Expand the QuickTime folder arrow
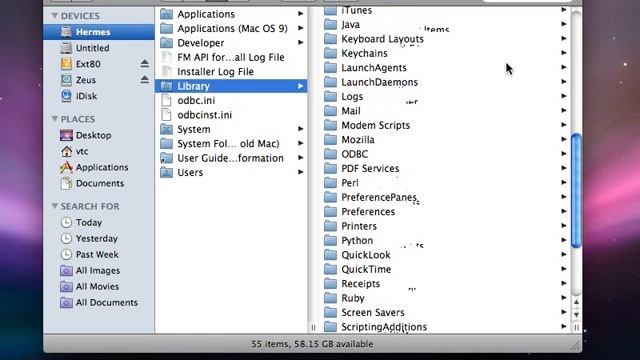 (x=564, y=269)
